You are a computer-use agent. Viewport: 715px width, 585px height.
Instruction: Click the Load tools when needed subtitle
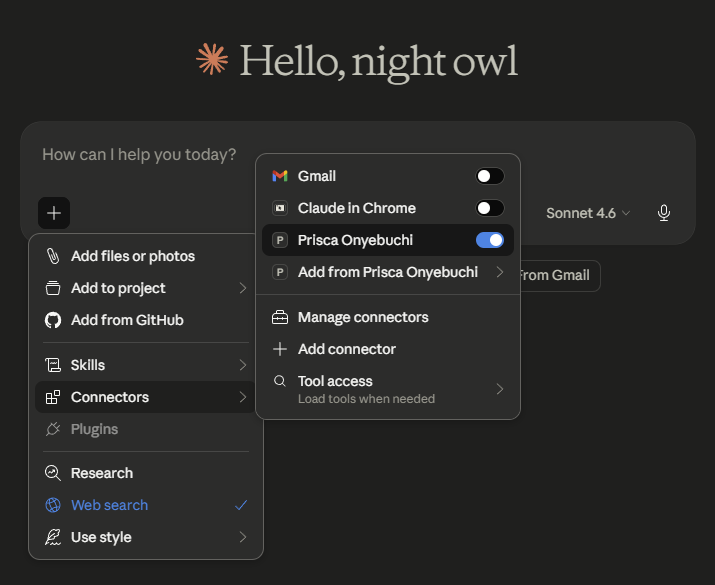click(x=366, y=399)
